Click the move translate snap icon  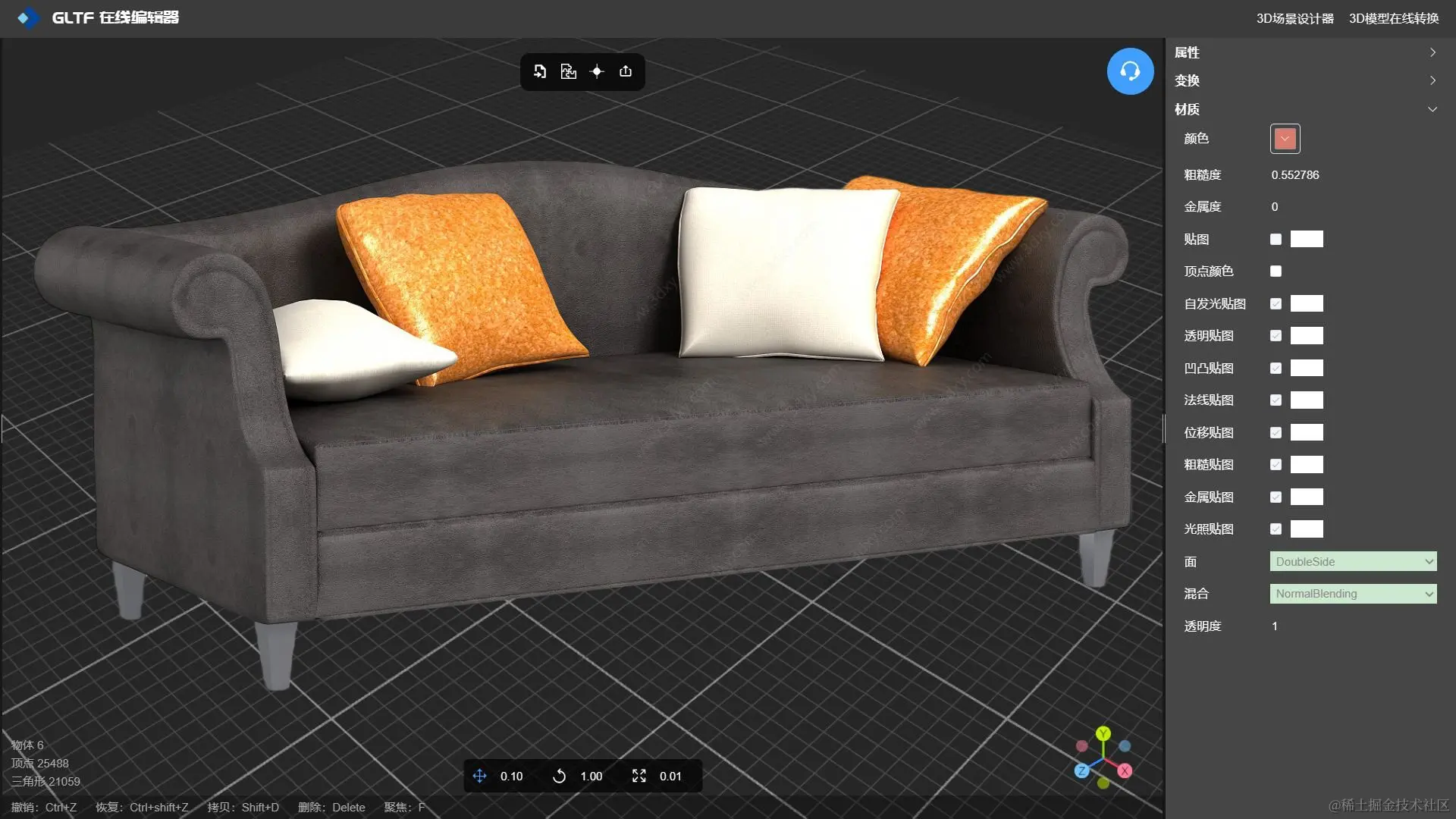click(x=479, y=776)
